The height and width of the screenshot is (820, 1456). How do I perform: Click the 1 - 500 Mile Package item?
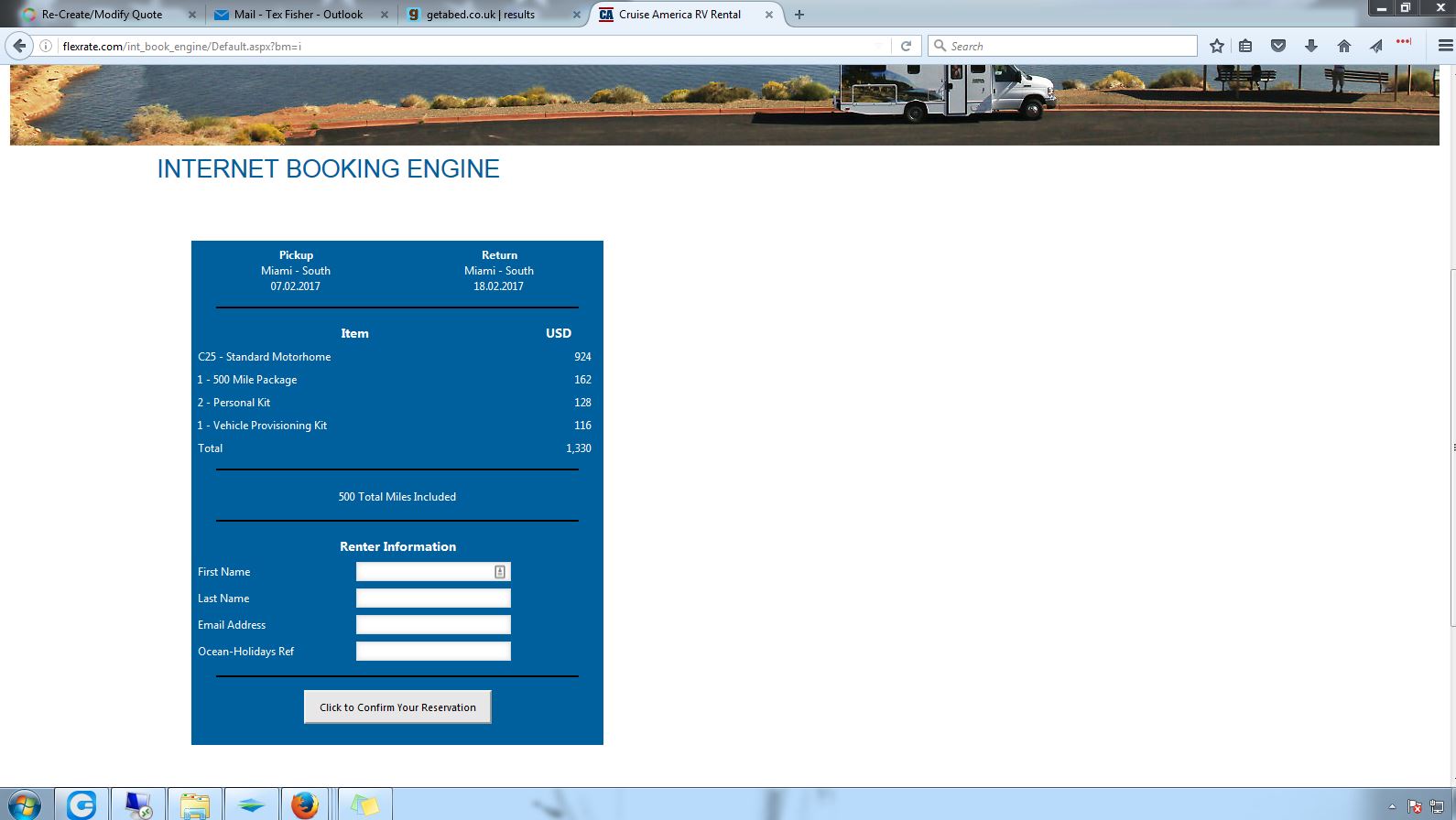pyautogui.click(x=247, y=380)
